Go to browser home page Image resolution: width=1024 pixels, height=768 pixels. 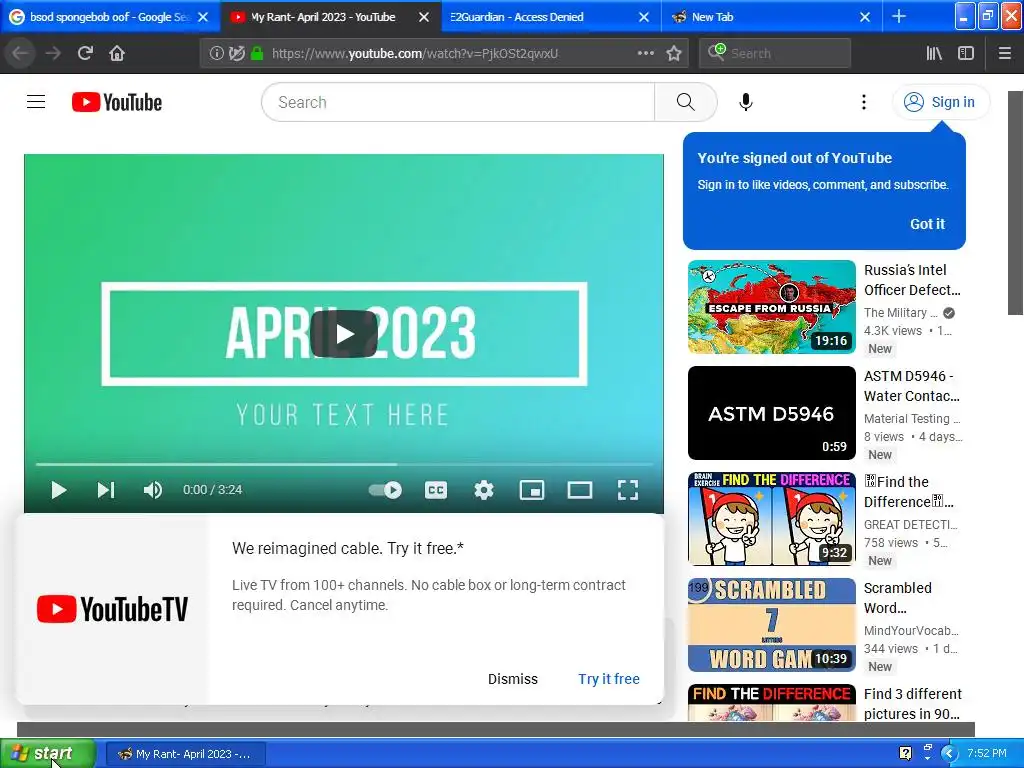pos(117,53)
